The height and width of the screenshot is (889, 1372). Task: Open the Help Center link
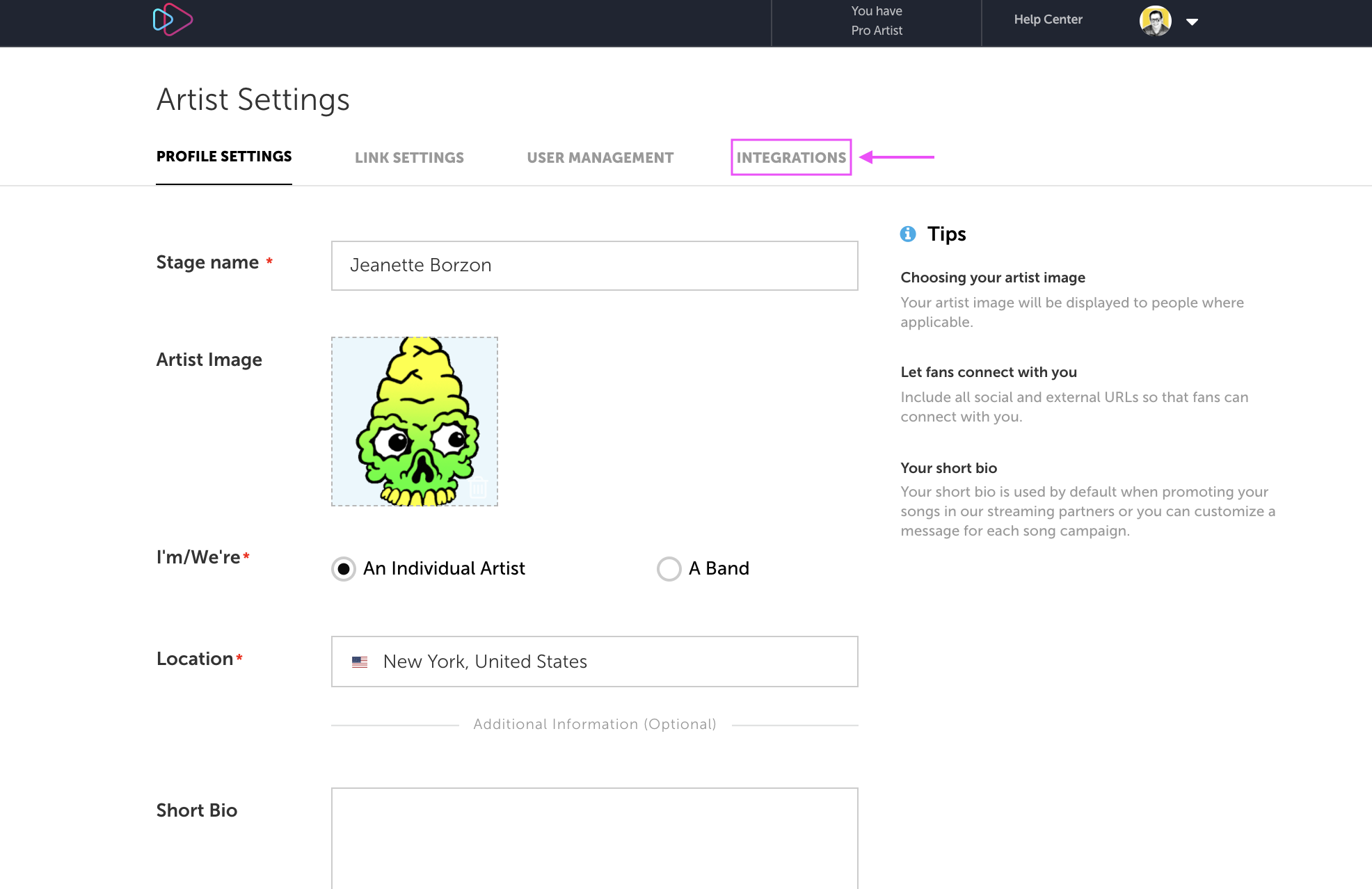point(1048,19)
